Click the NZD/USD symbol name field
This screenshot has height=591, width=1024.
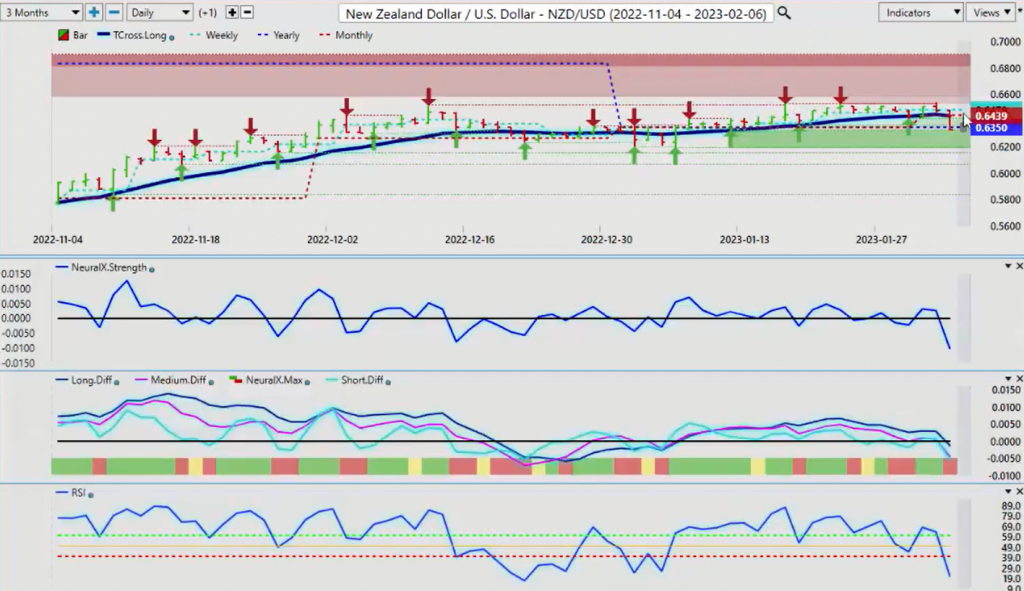[556, 13]
